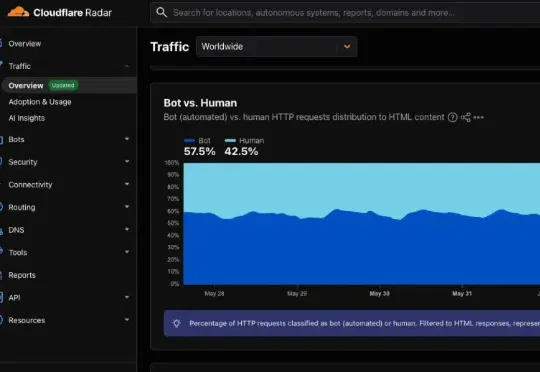Image resolution: width=540 pixels, height=372 pixels.
Task: Click the chart description subtitle text
Action: [x=304, y=117]
